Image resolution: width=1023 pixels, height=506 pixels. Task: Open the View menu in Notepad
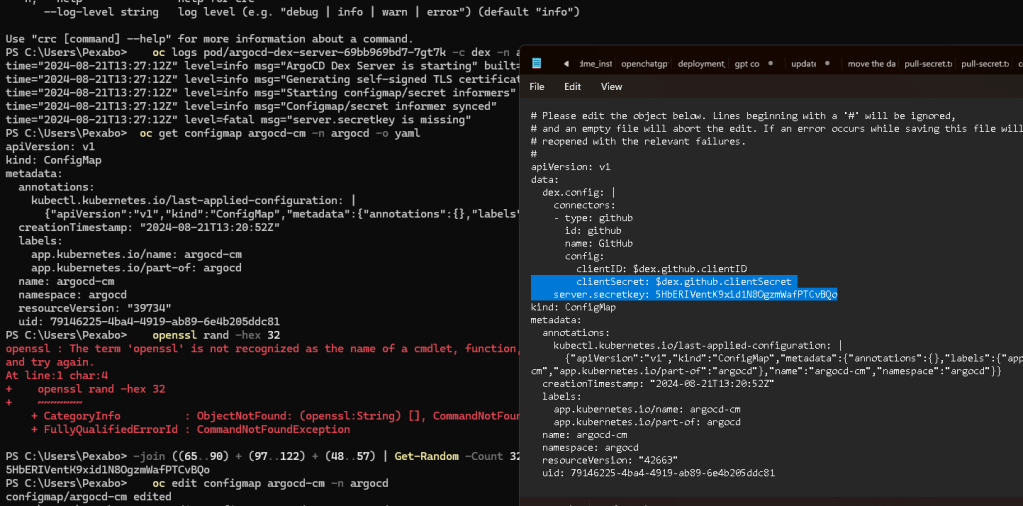[x=611, y=87]
